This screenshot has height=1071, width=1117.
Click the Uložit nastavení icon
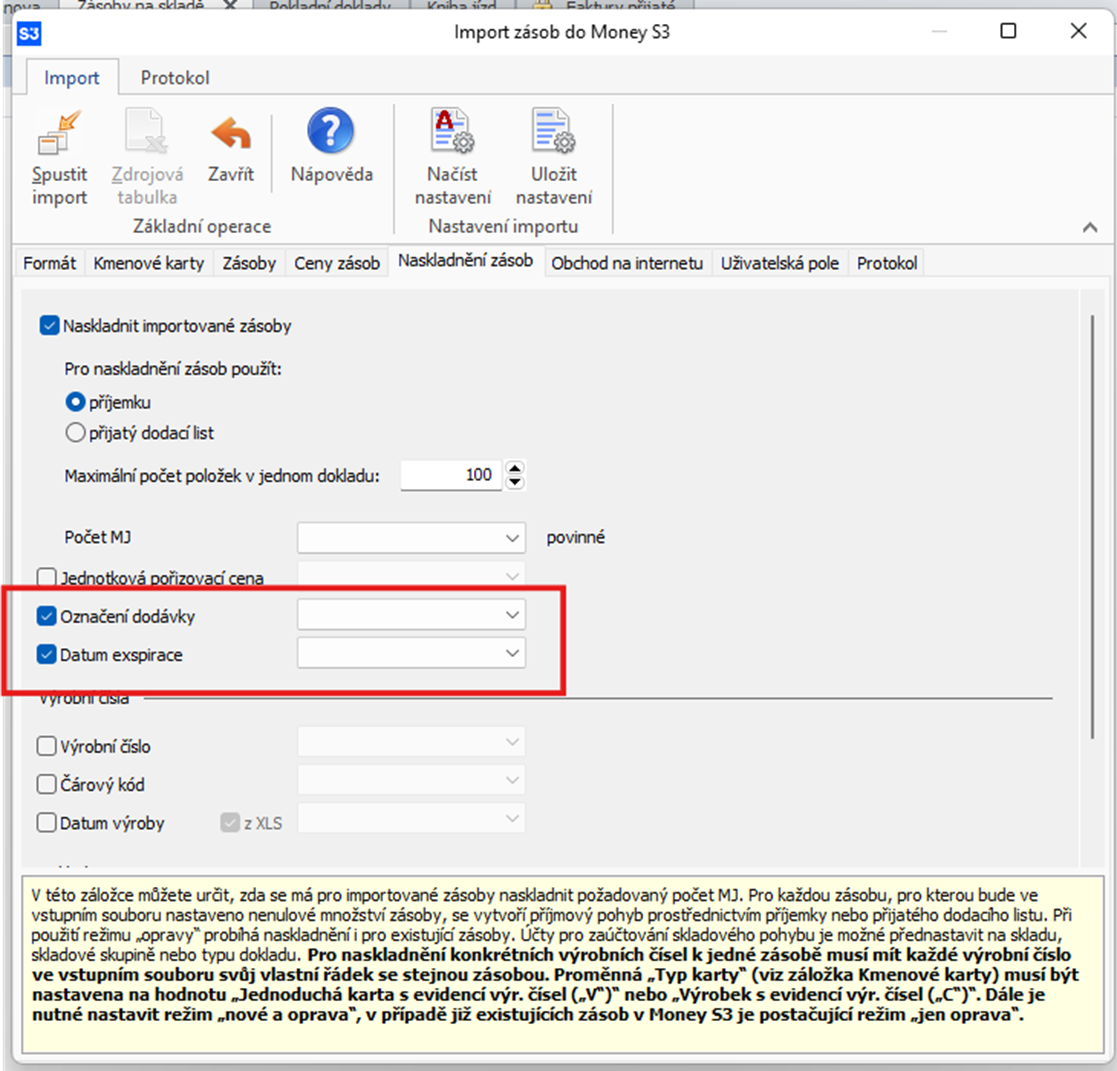click(554, 130)
